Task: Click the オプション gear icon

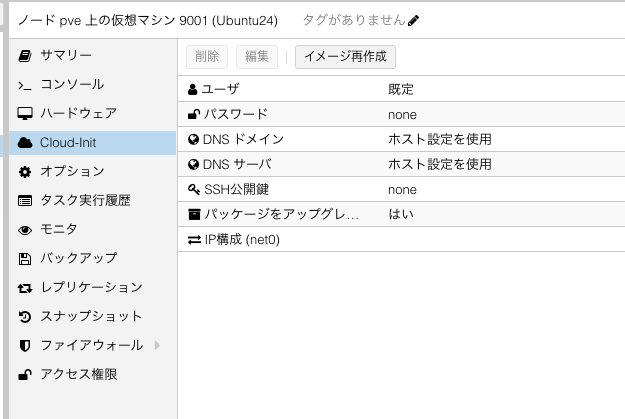Action: (x=25, y=172)
